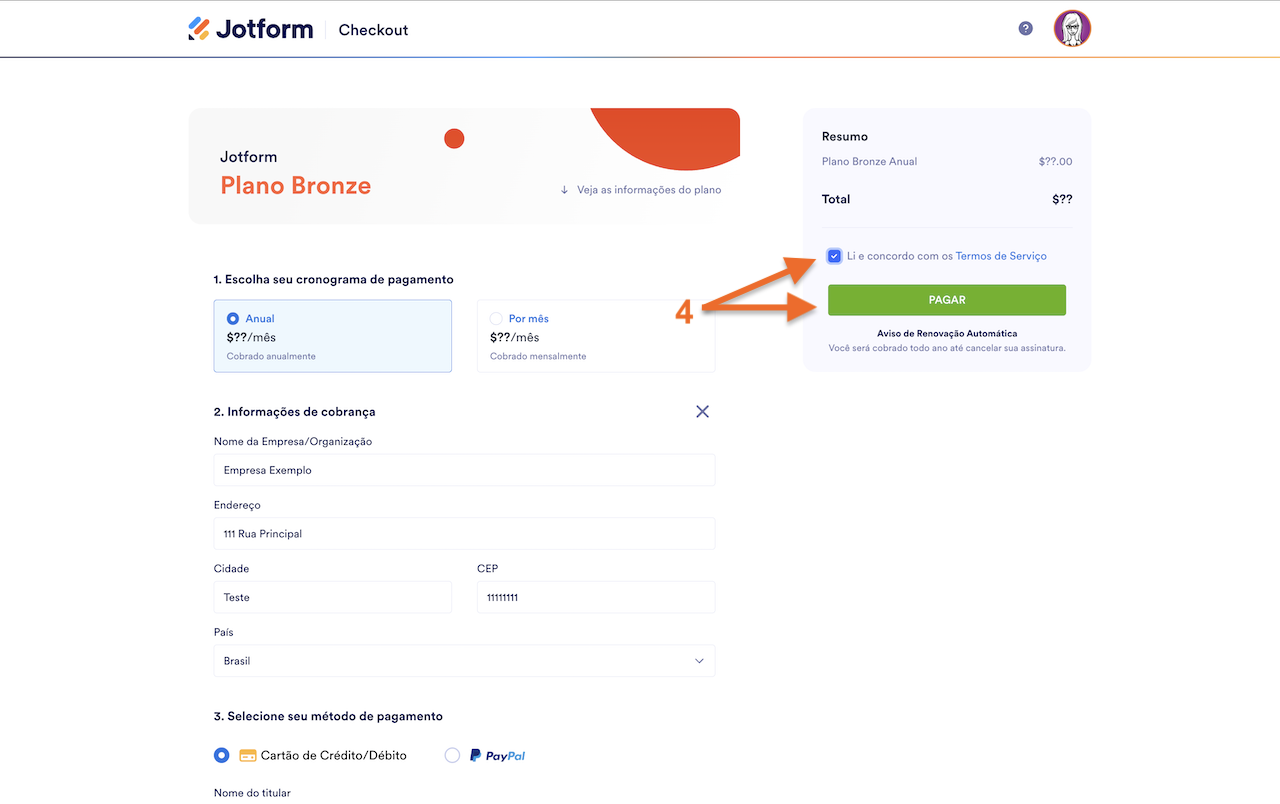Expand the chevron on the Brasil selector
Screen dimensions: 1280x804
click(x=700, y=661)
